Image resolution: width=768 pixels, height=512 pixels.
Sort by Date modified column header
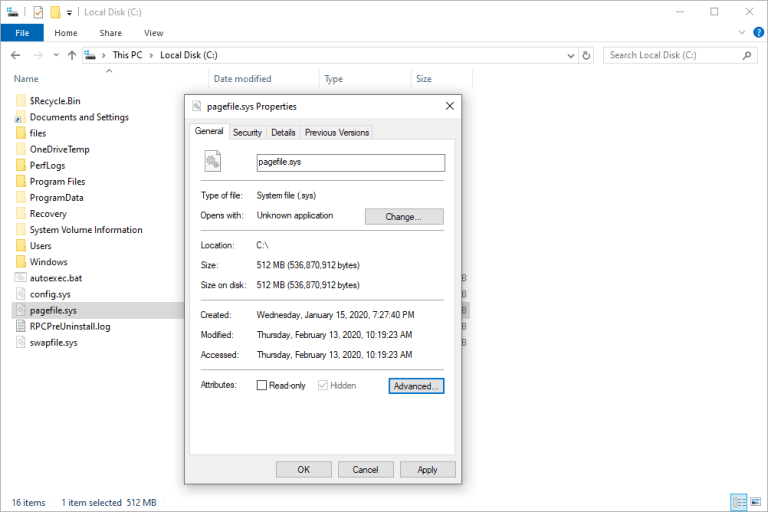coord(242,79)
